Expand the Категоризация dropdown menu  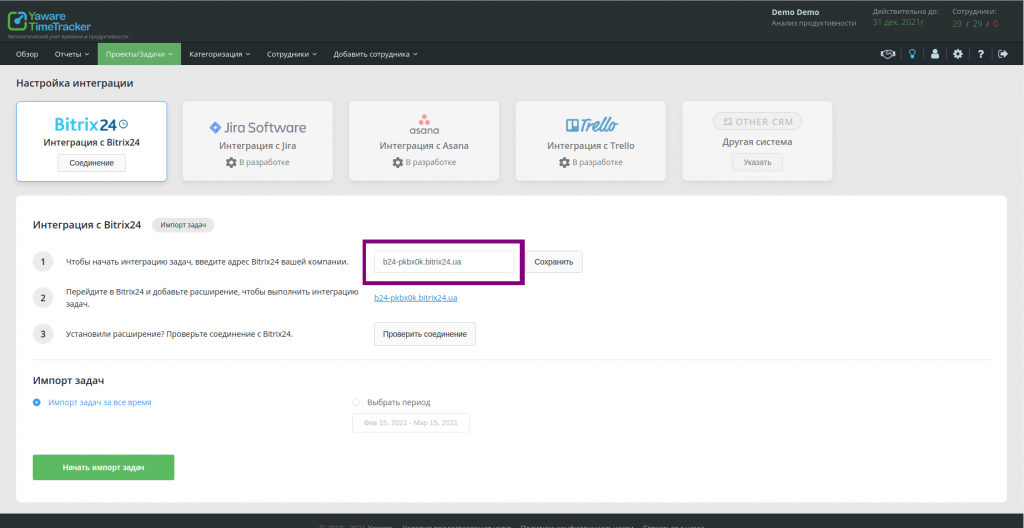[219, 54]
